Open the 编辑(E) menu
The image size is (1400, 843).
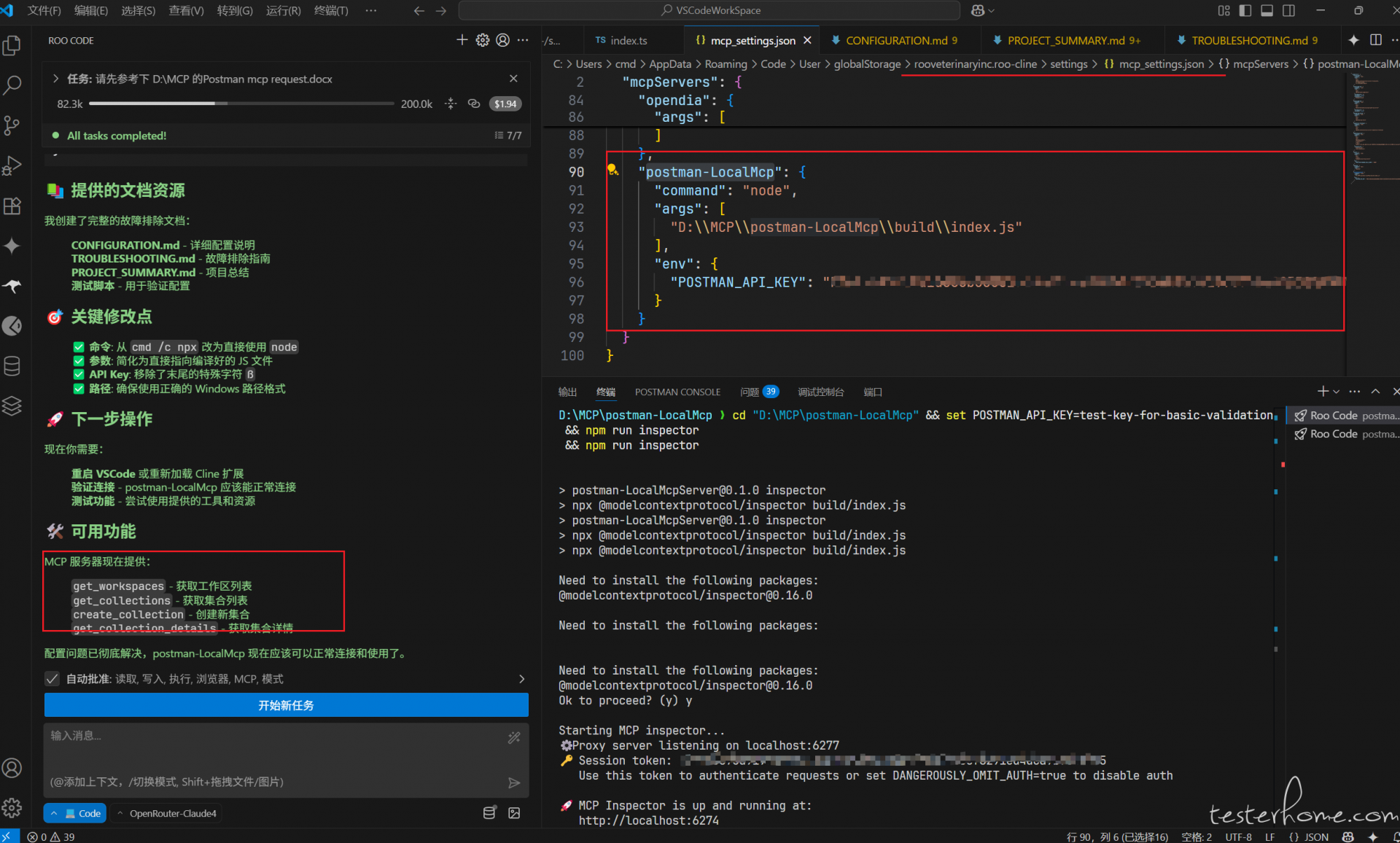(91, 10)
